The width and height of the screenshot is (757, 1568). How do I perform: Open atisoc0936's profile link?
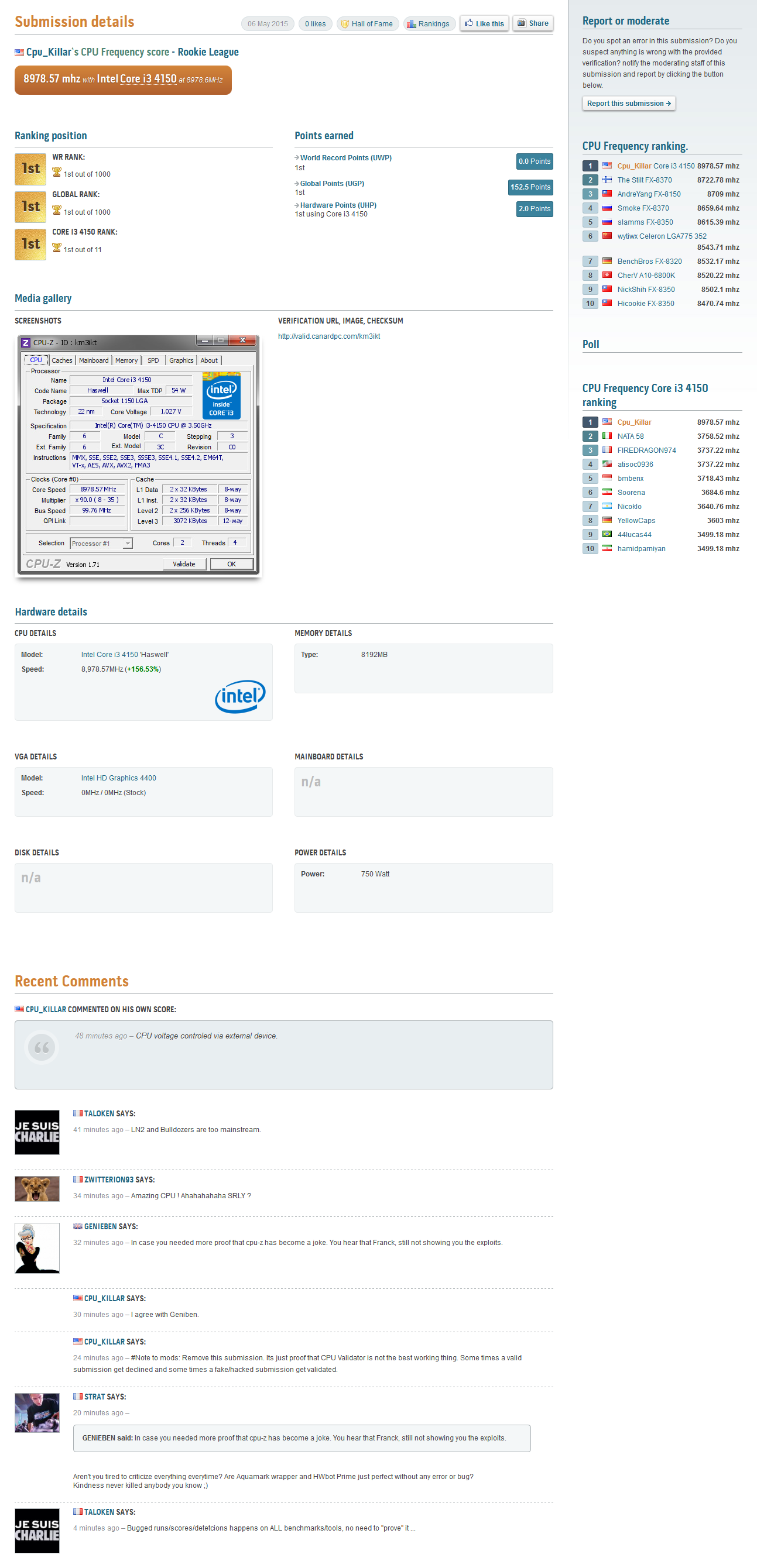tap(635, 465)
